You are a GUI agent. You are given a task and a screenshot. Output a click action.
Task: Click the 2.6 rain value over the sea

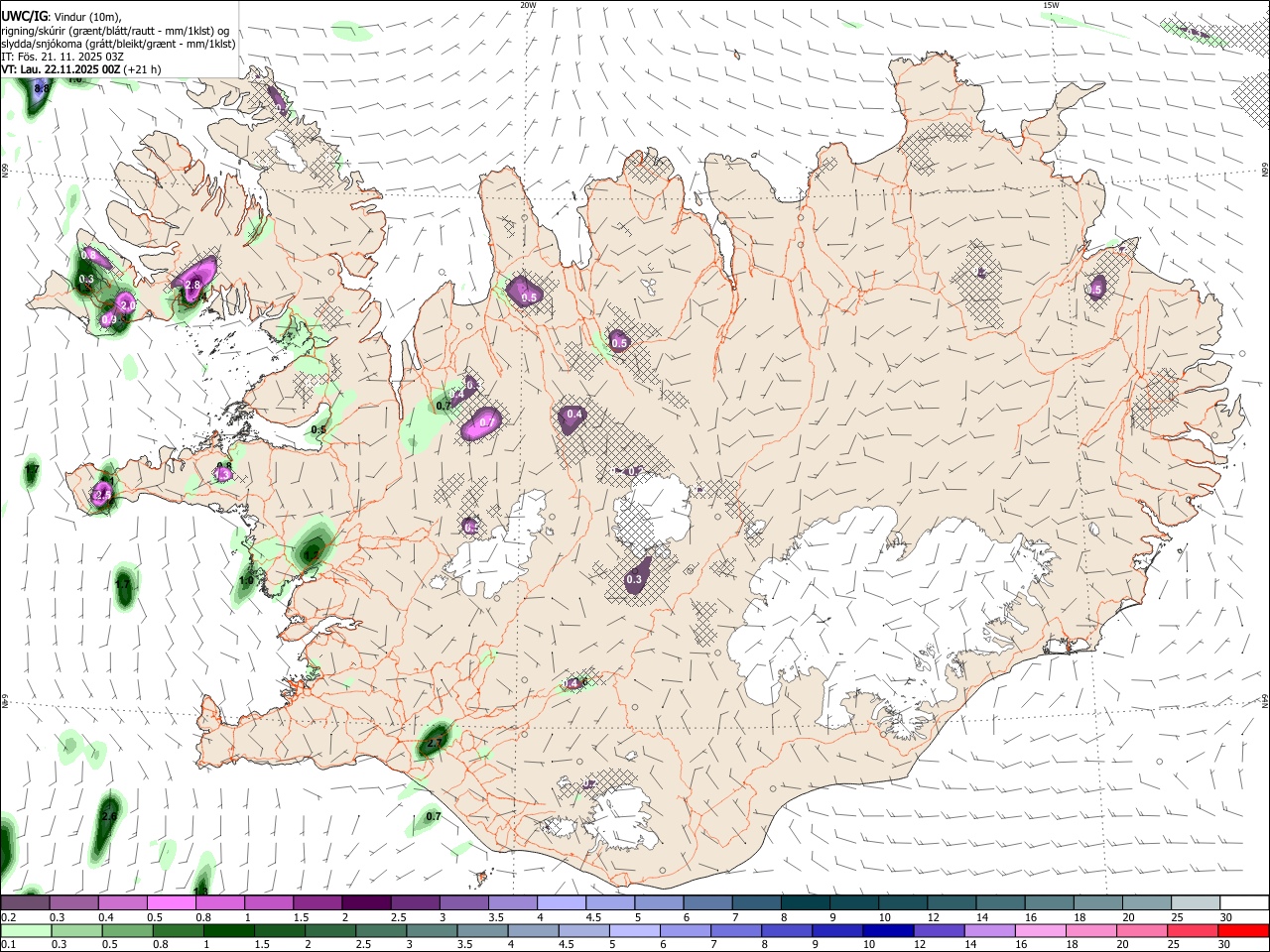tap(109, 816)
